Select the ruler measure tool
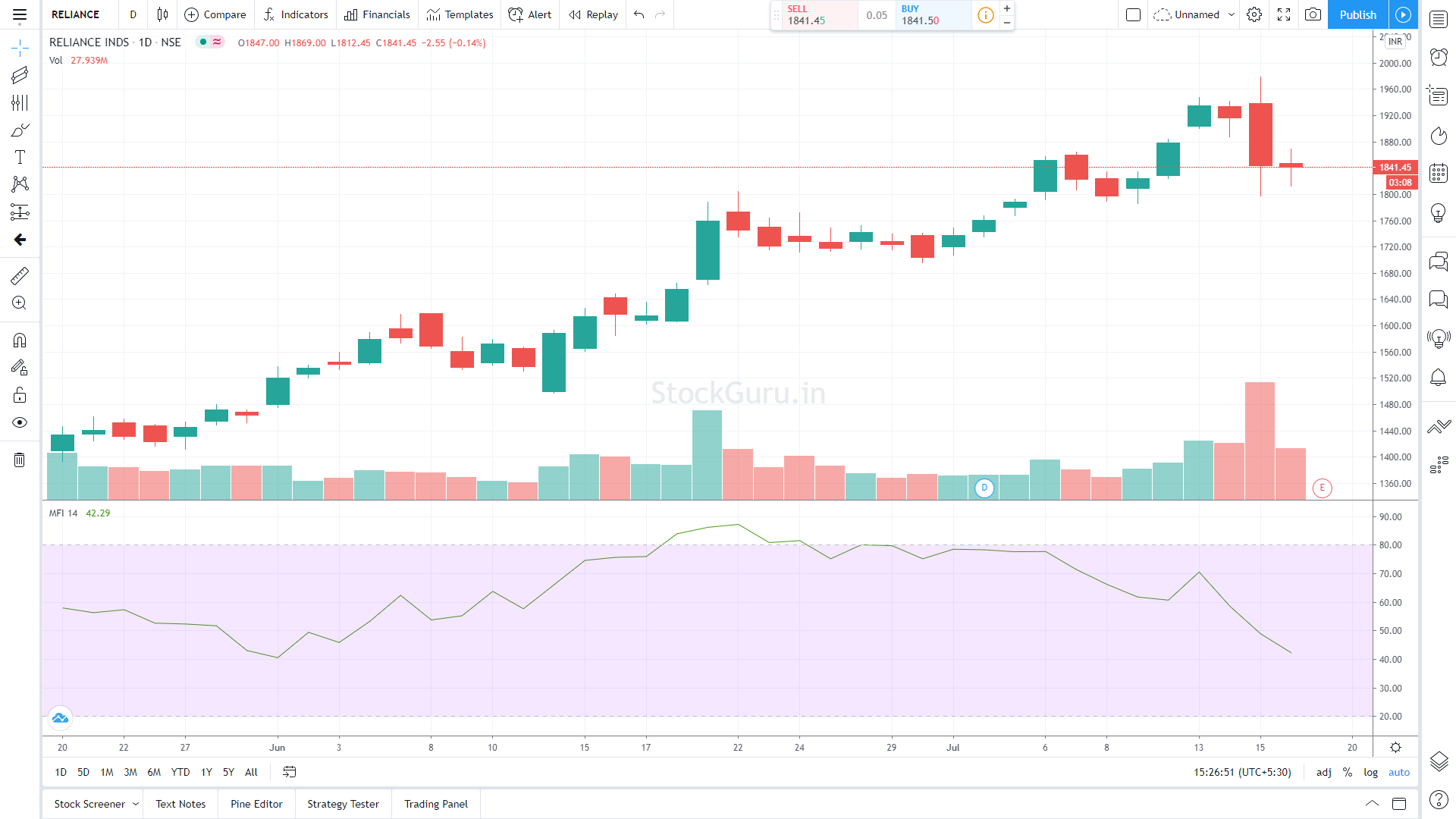 20,275
